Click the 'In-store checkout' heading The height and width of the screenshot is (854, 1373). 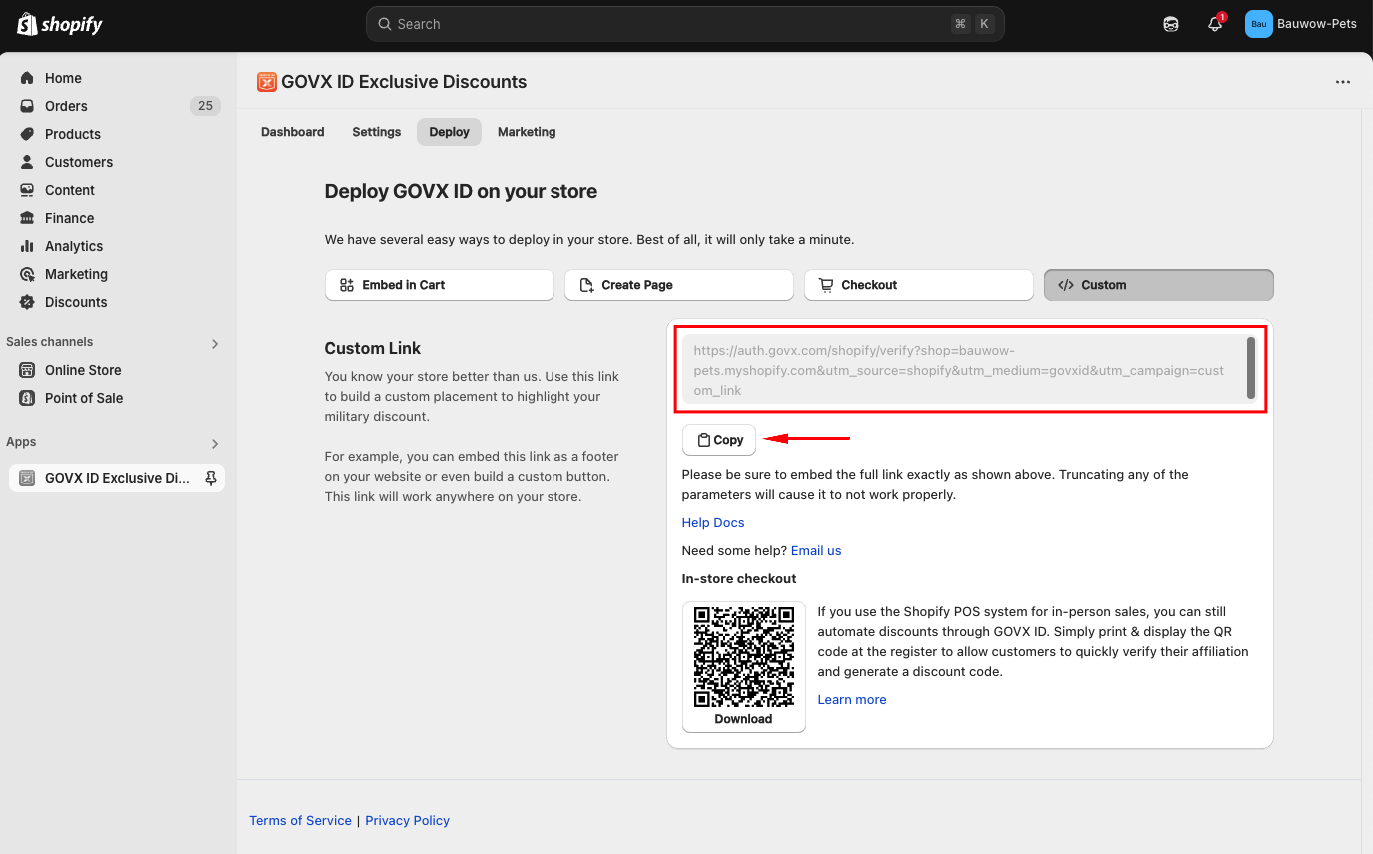coord(739,578)
